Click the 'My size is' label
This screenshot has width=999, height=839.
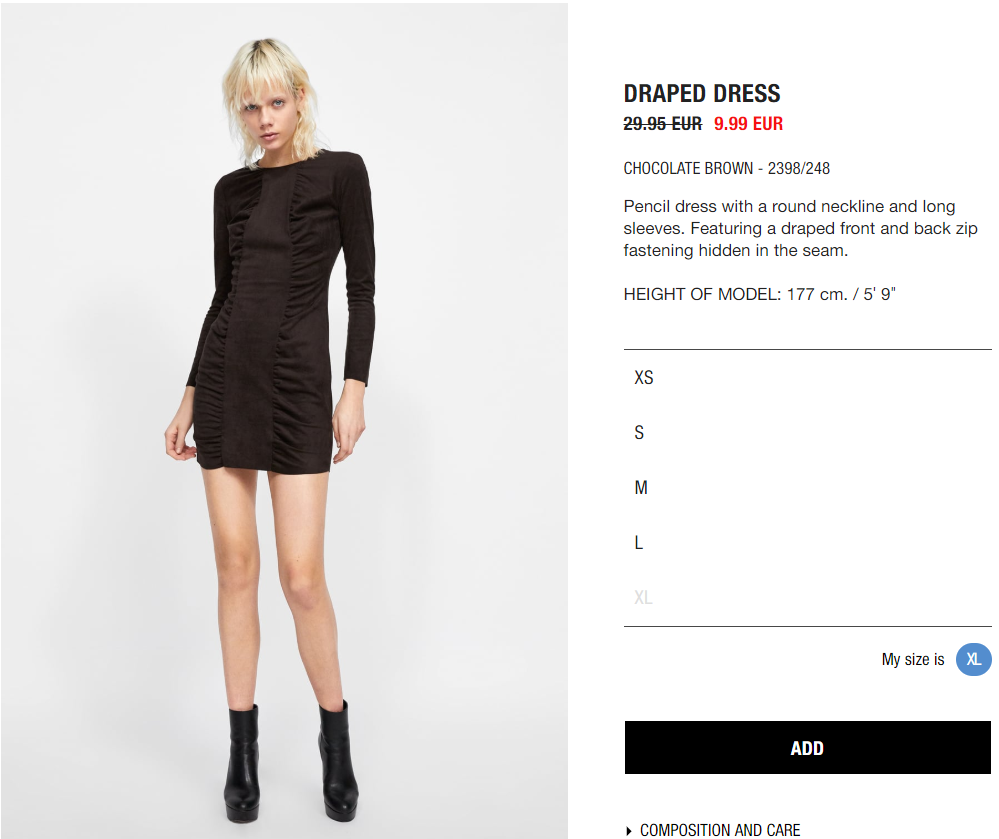(912, 659)
